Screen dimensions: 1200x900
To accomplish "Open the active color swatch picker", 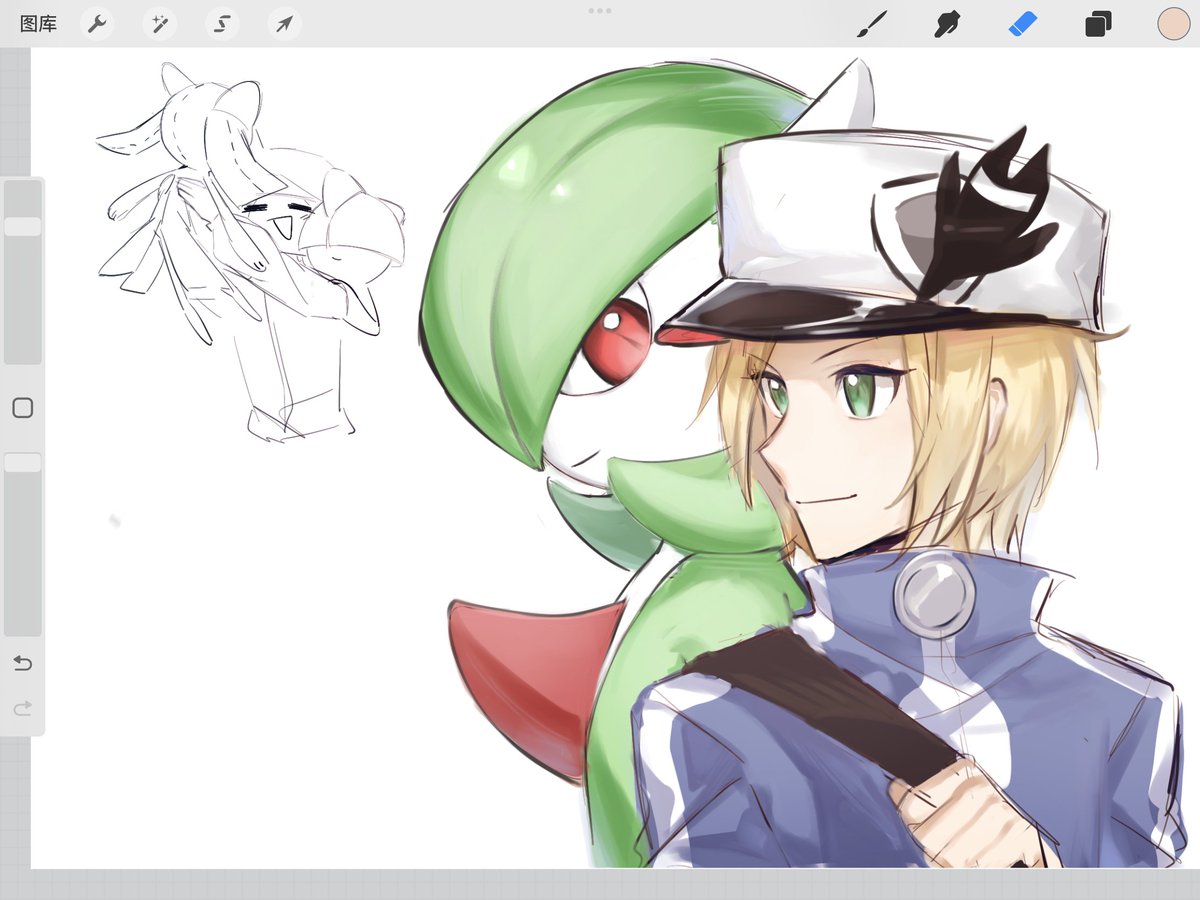I will pyautogui.click(x=1173, y=24).
